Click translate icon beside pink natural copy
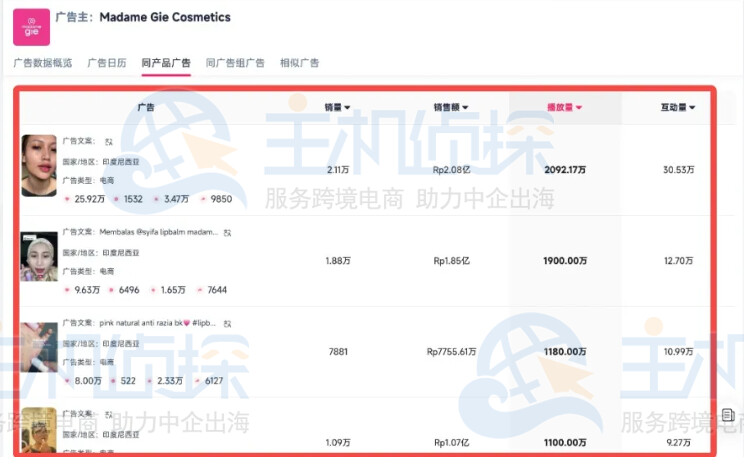Screen dimensions: 744x465 tap(227, 324)
